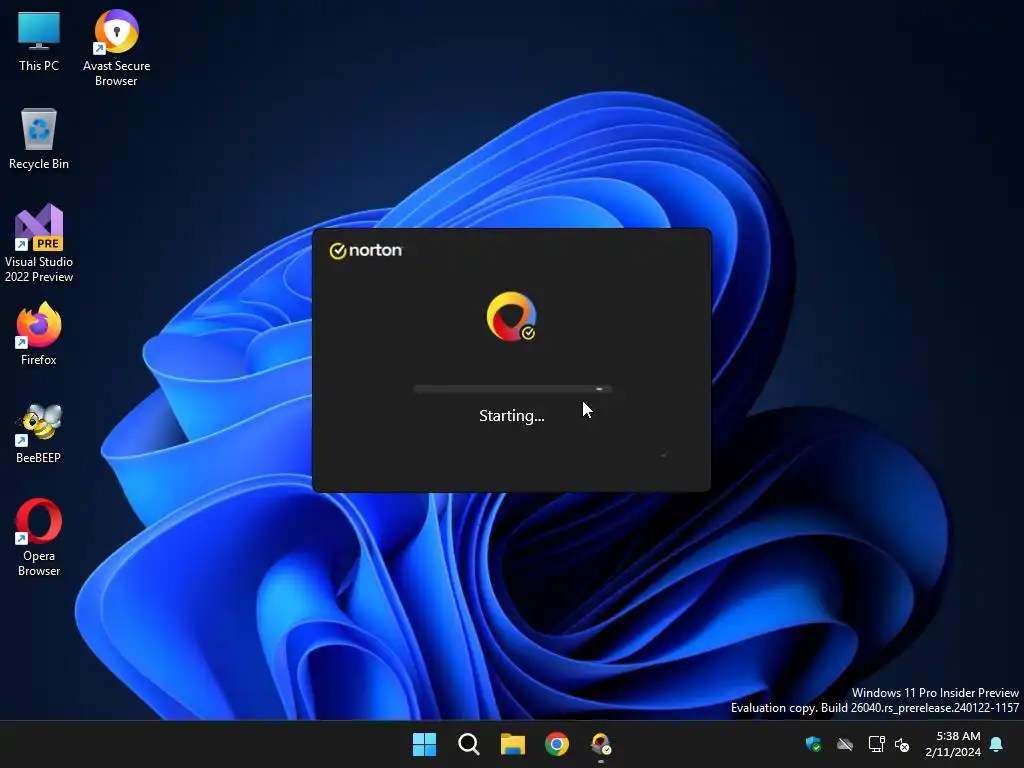Open the Recycle Bin
The width and height of the screenshot is (1024, 768).
click(x=39, y=139)
